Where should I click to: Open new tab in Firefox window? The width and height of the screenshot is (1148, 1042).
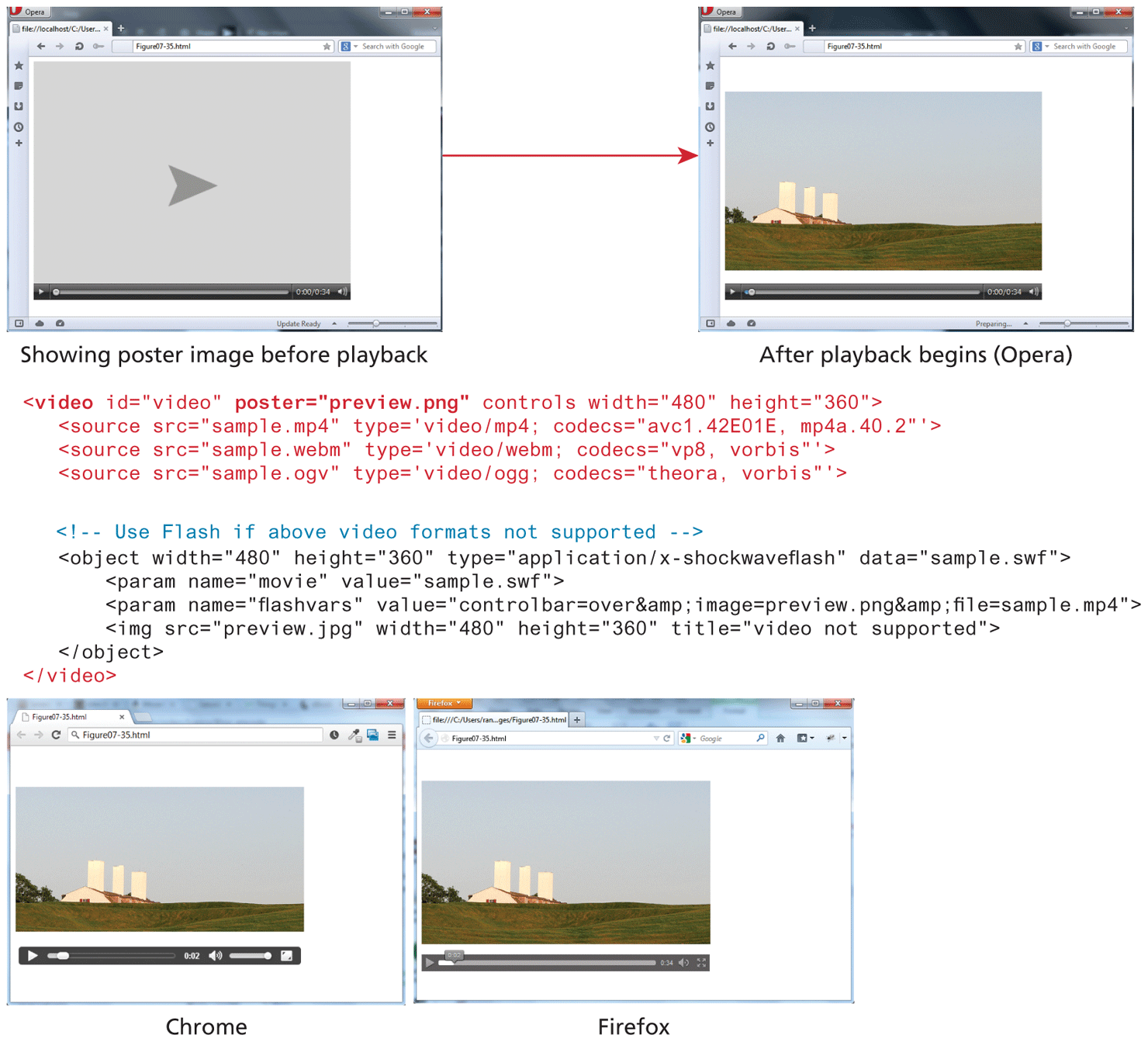[577, 719]
